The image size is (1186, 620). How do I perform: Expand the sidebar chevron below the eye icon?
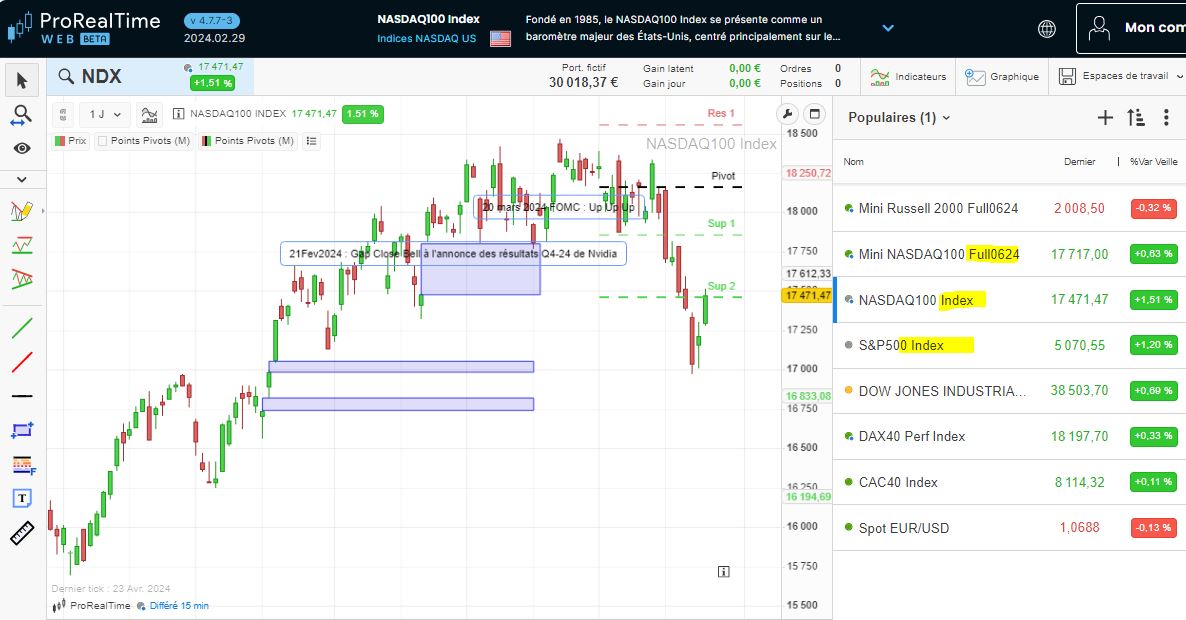pyautogui.click(x=22, y=179)
